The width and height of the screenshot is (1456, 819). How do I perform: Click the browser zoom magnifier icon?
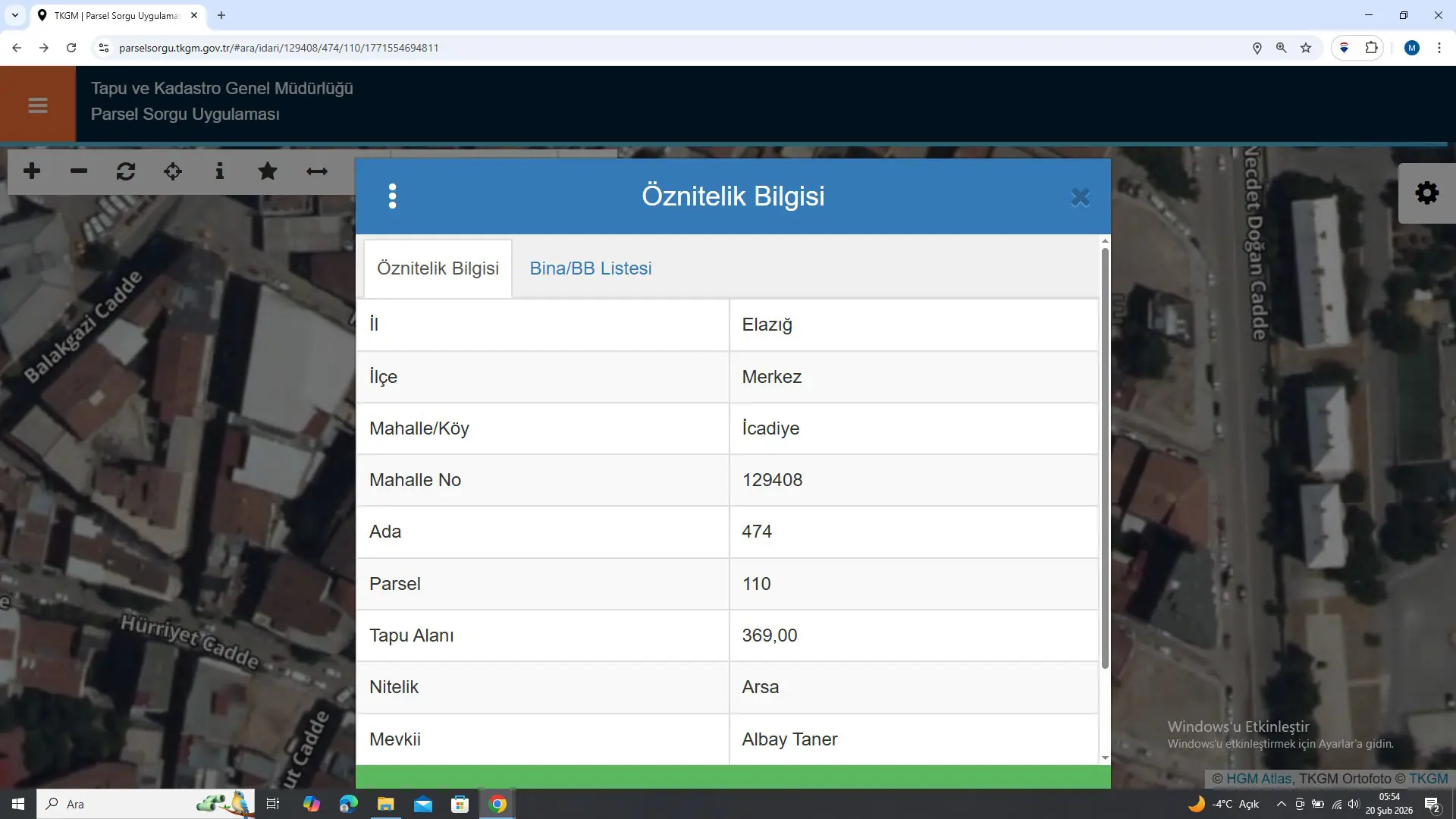coord(1282,48)
